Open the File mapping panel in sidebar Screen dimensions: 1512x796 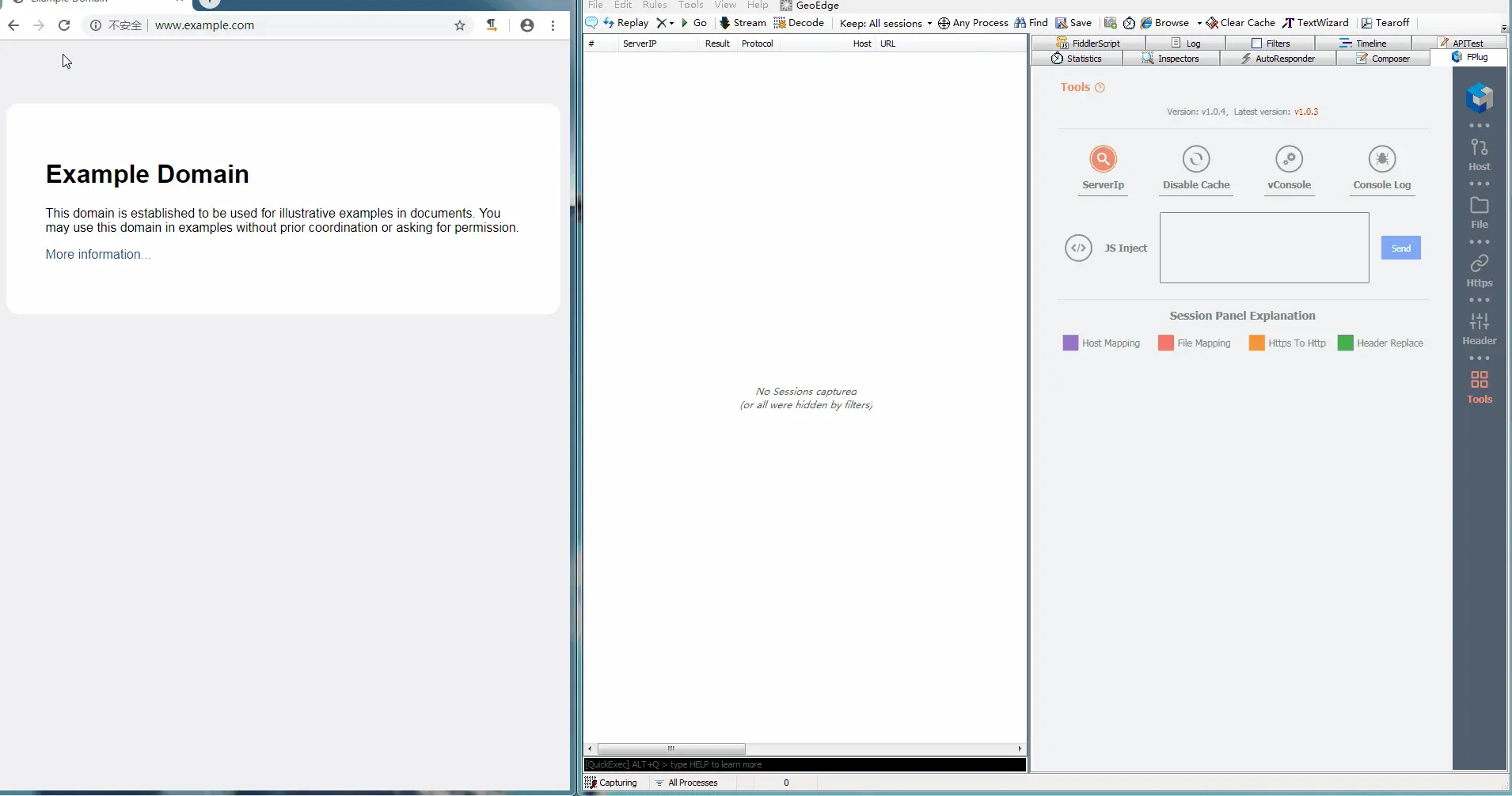point(1479,212)
